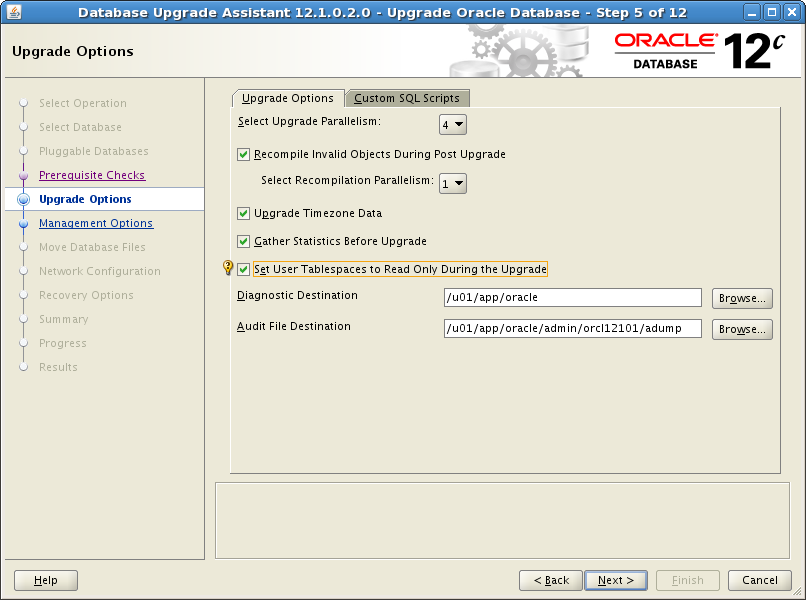The image size is (806, 600).
Task: Click Select Recompilation Parallelism label
Action: coord(347,180)
